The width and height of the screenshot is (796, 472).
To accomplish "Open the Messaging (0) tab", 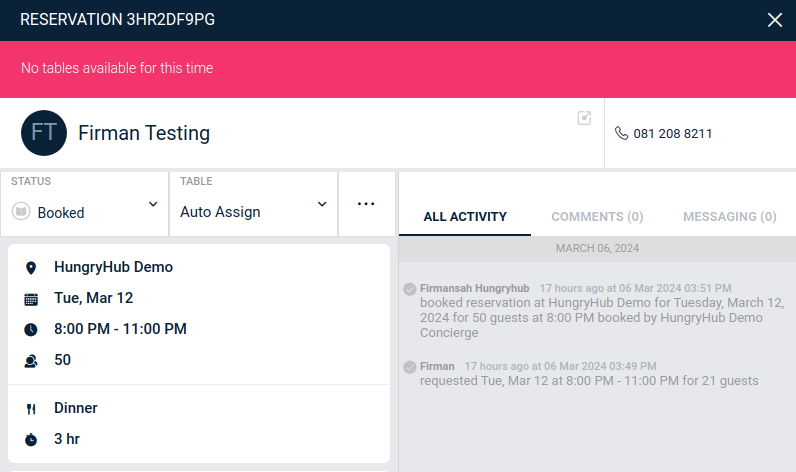I will pyautogui.click(x=729, y=217).
